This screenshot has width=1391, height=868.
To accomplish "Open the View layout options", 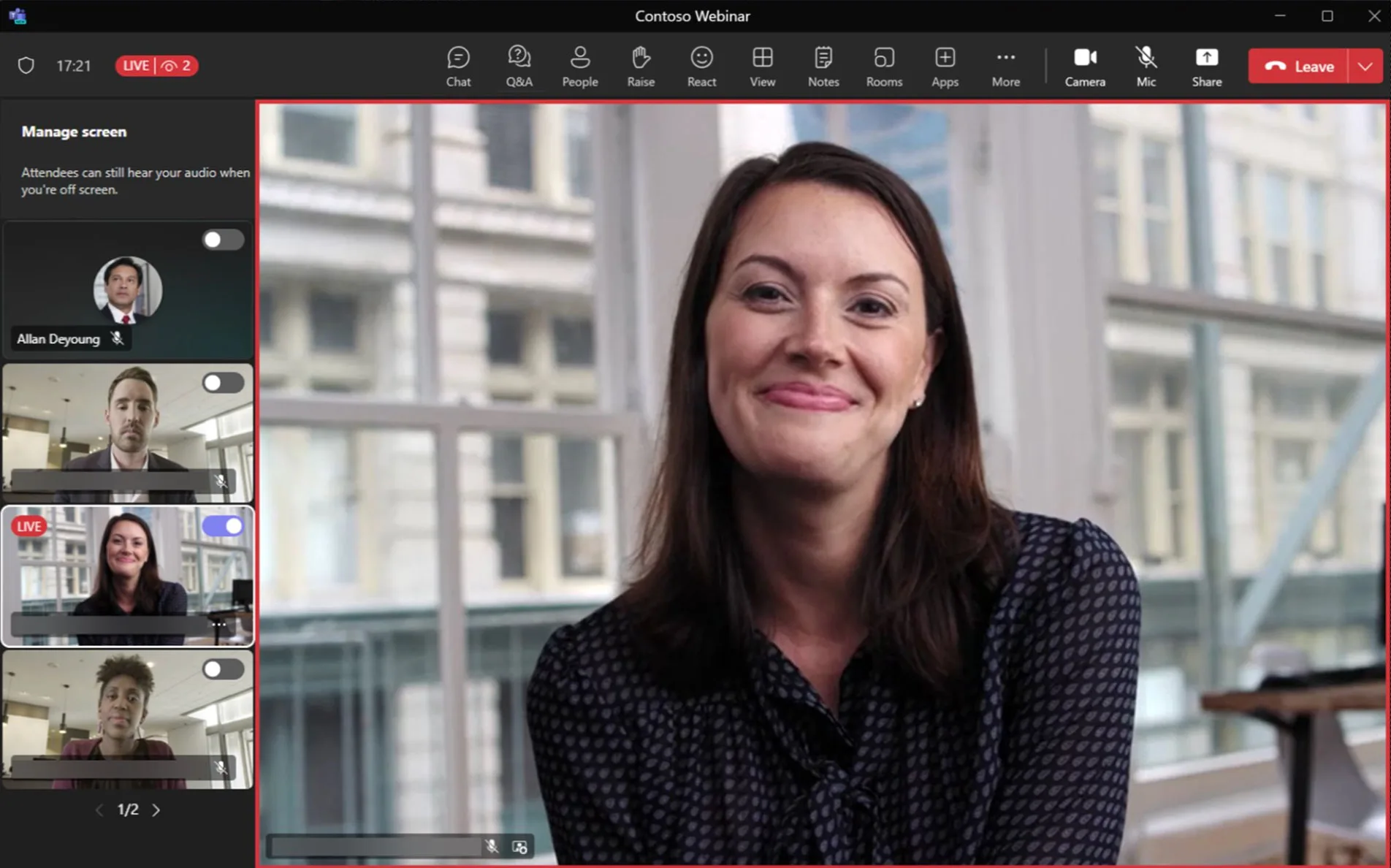I will coord(762,66).
